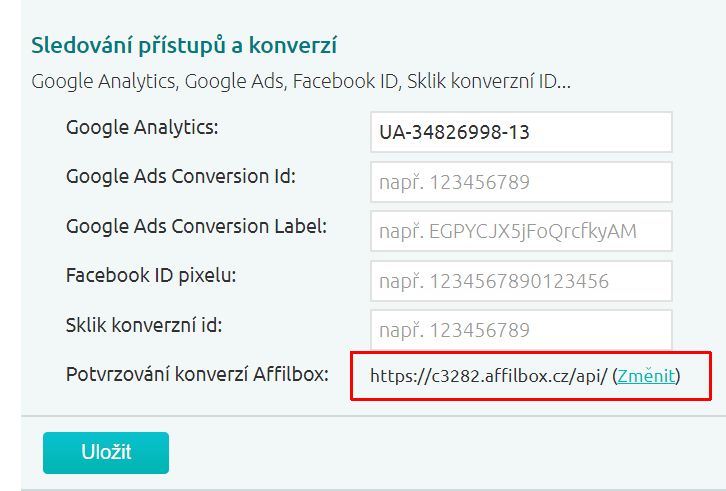Save settings with the Uložit button
Viewport: 726px width, 491px height.
[106, 453]
